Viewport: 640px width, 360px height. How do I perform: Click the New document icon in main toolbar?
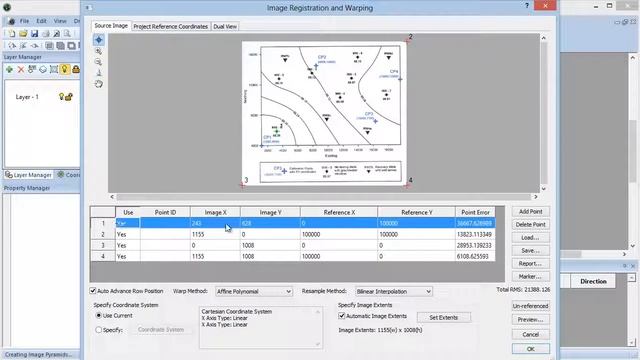(12, 33)
